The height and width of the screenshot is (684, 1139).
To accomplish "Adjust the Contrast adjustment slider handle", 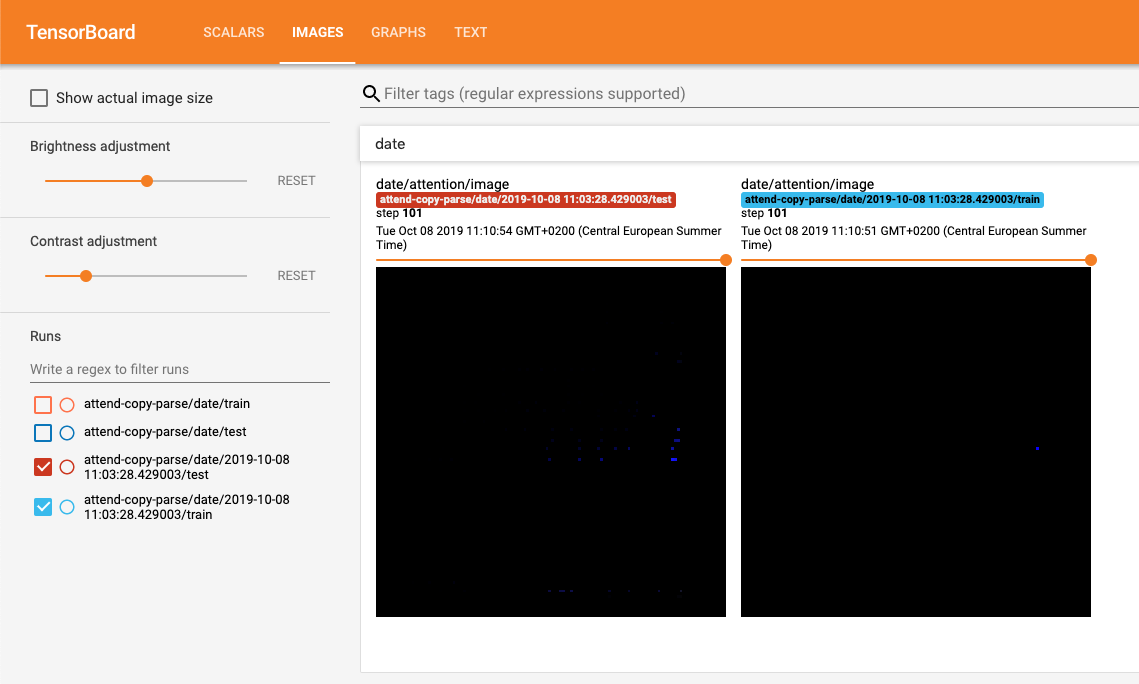I will [x=86, y=276].
